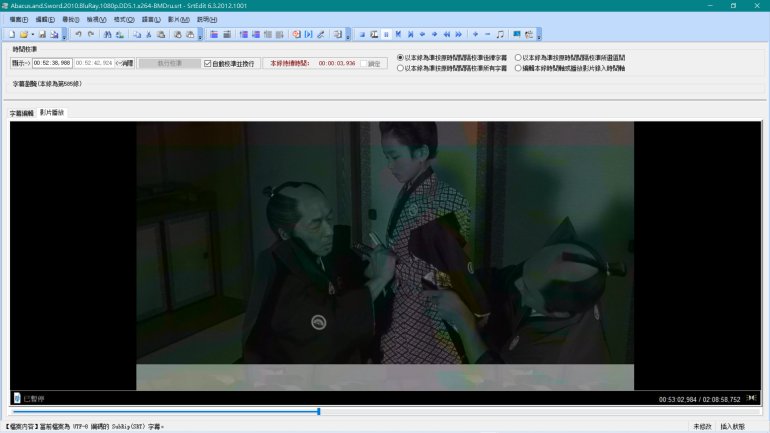This screenshot has height=433, width=770.
Task: Click the 00:52:42,924 end time field
Action: tap(94, 63)
